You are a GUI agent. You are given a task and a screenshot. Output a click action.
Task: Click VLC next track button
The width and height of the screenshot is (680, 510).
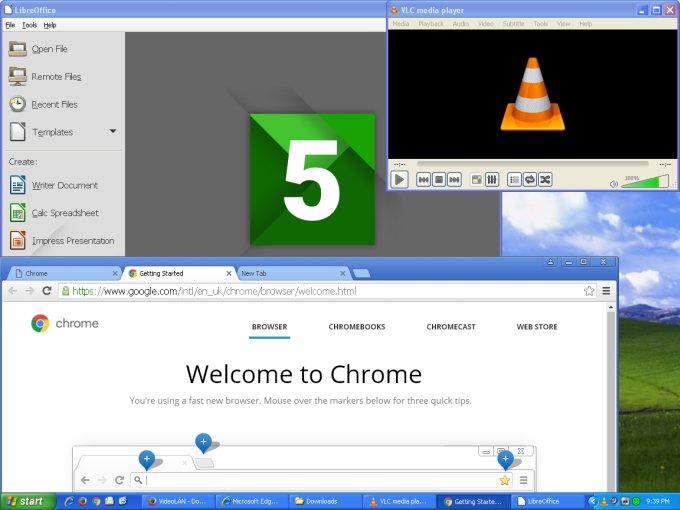point(454,180)
